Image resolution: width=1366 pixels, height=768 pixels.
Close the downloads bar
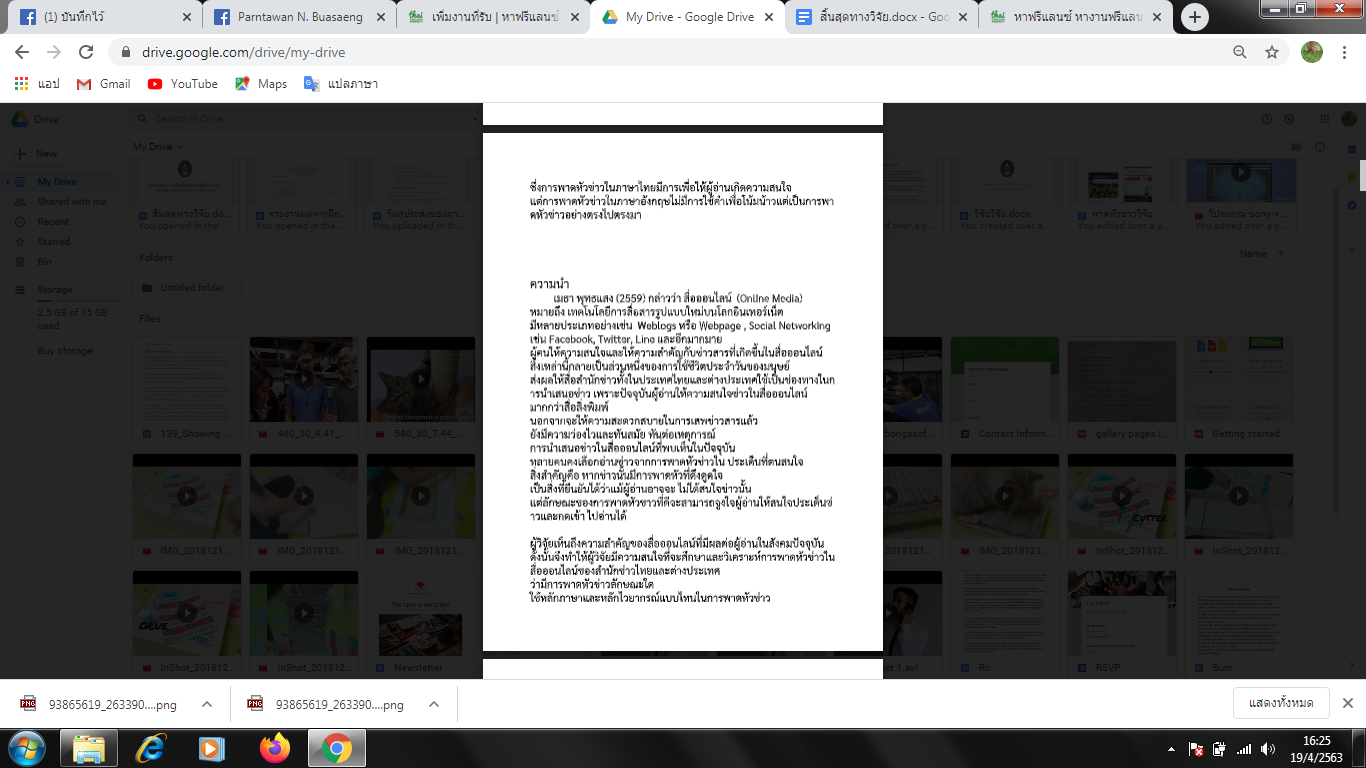(1347, 704)
